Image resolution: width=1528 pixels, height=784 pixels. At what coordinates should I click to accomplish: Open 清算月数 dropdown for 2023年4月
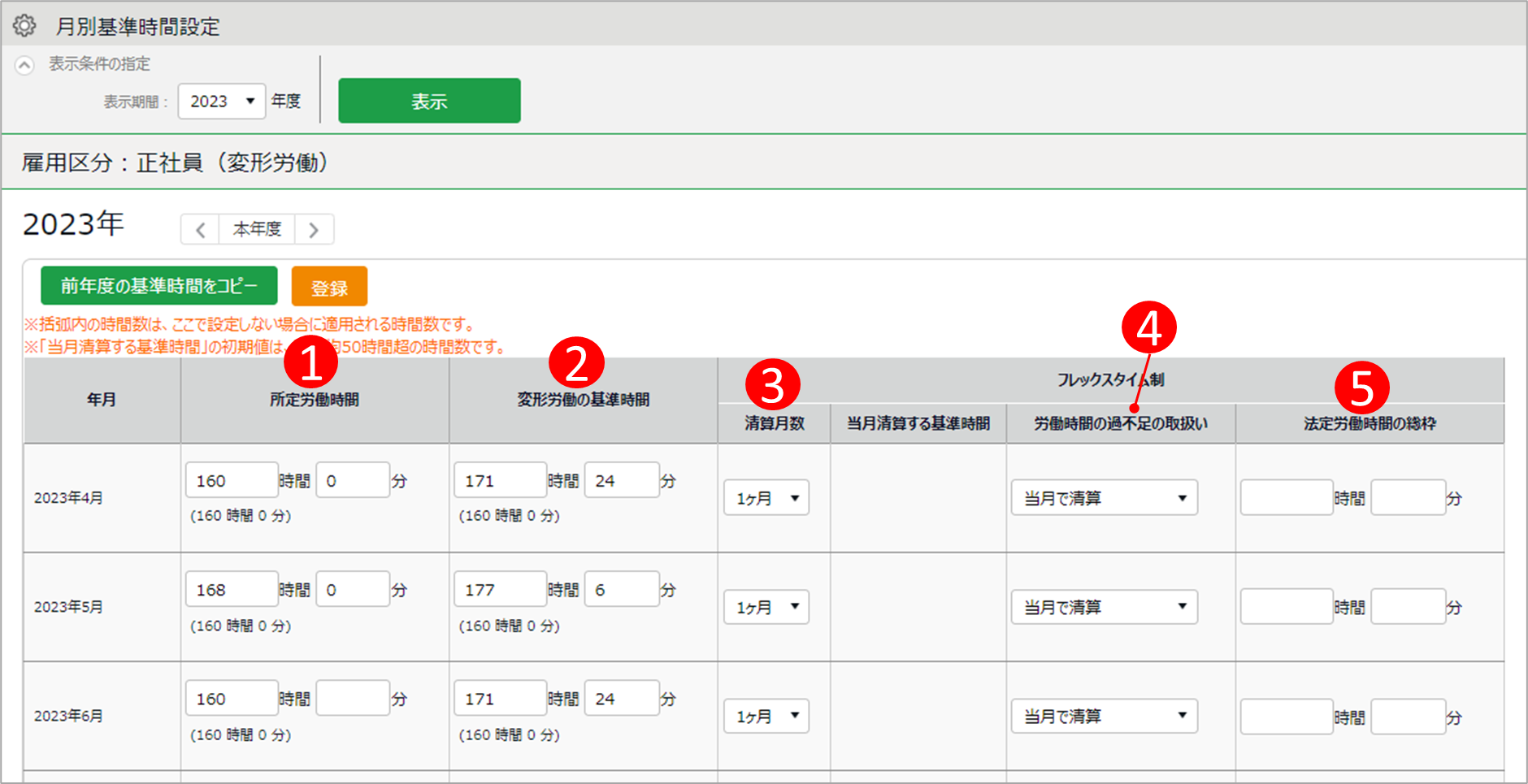click(x=766, y=498)
